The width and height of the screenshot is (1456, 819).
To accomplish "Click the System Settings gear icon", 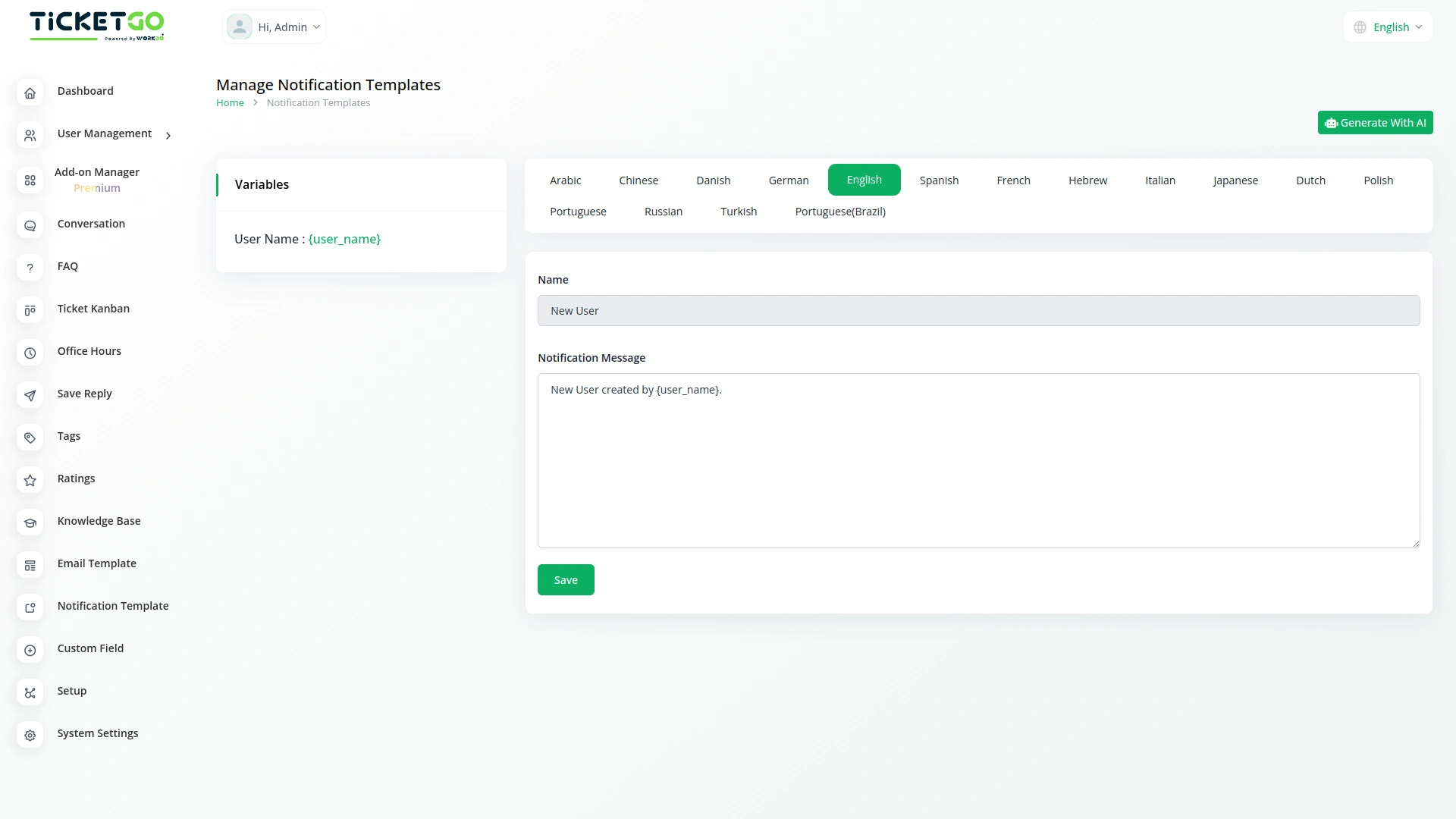I will tap(30, 735).
